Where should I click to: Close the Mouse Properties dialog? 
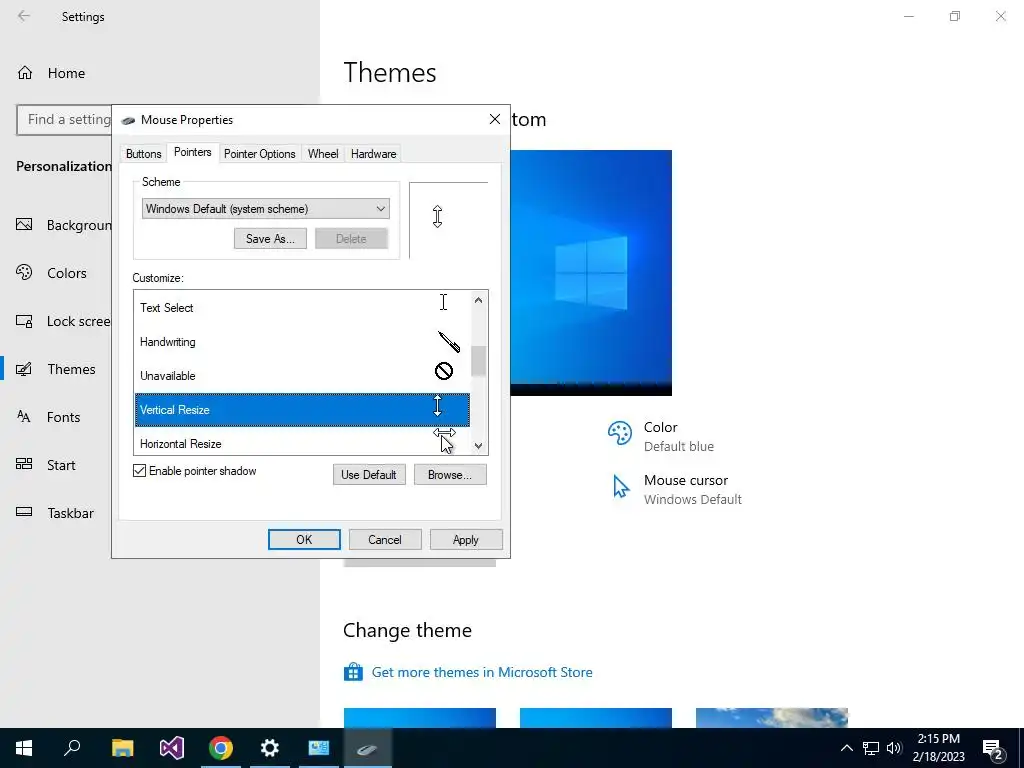point(495,119)
